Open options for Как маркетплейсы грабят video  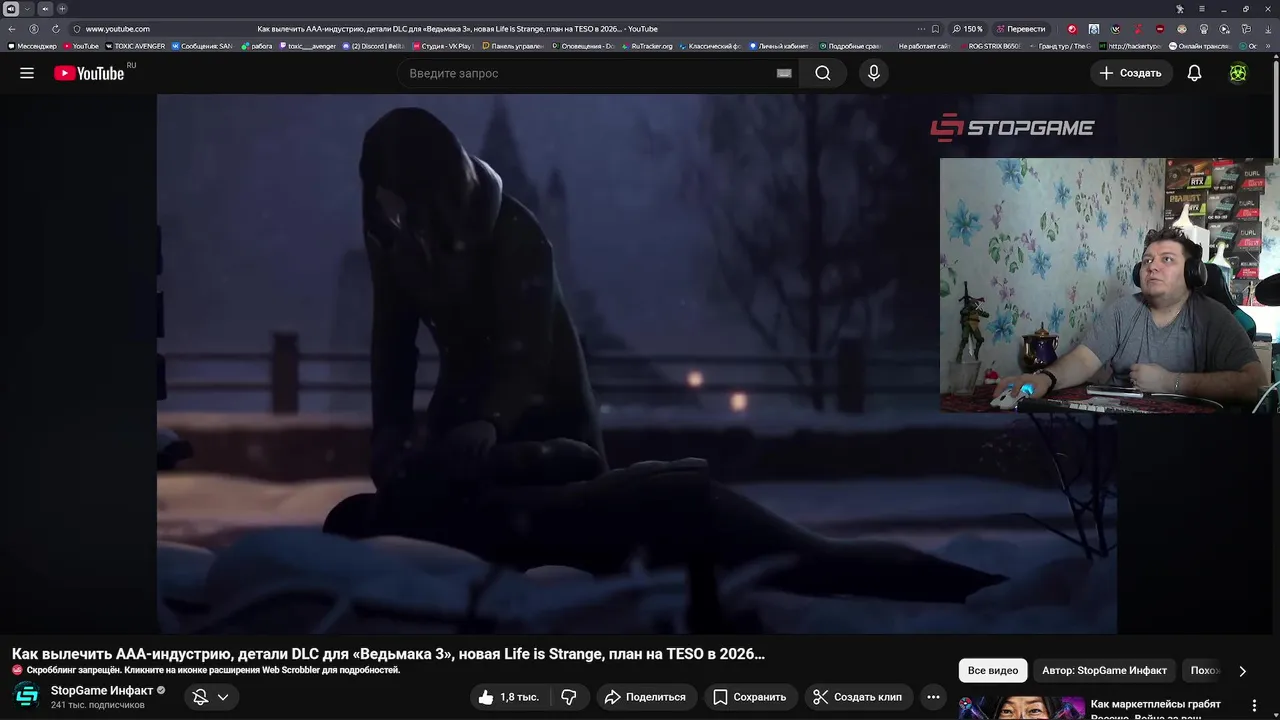point(1254,706)
